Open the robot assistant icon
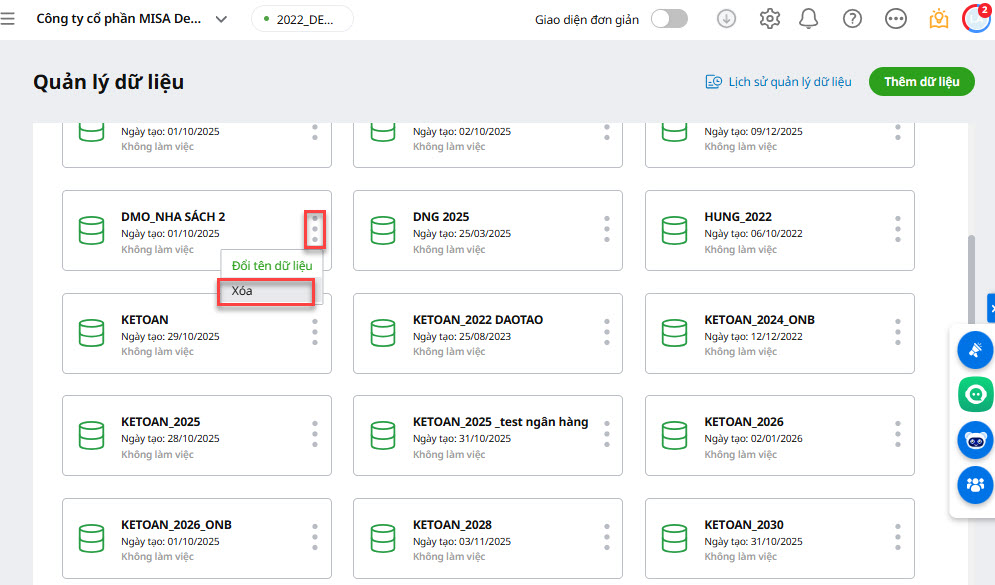This screenshot has height=585, width=995. point(974,440)
